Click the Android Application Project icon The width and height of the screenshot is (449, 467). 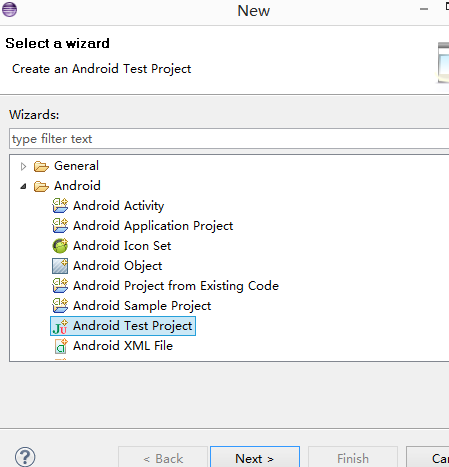[x=60, y=226]
